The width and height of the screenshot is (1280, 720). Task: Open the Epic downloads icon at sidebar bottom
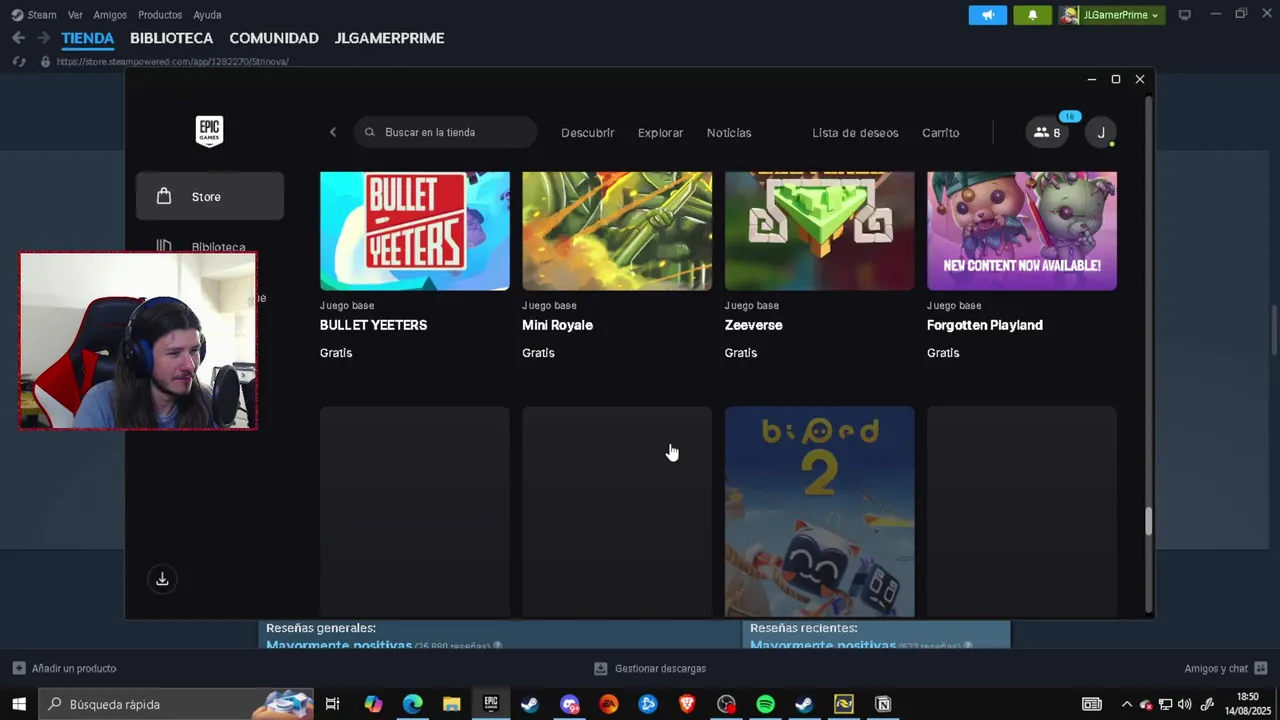coord(162,579)
